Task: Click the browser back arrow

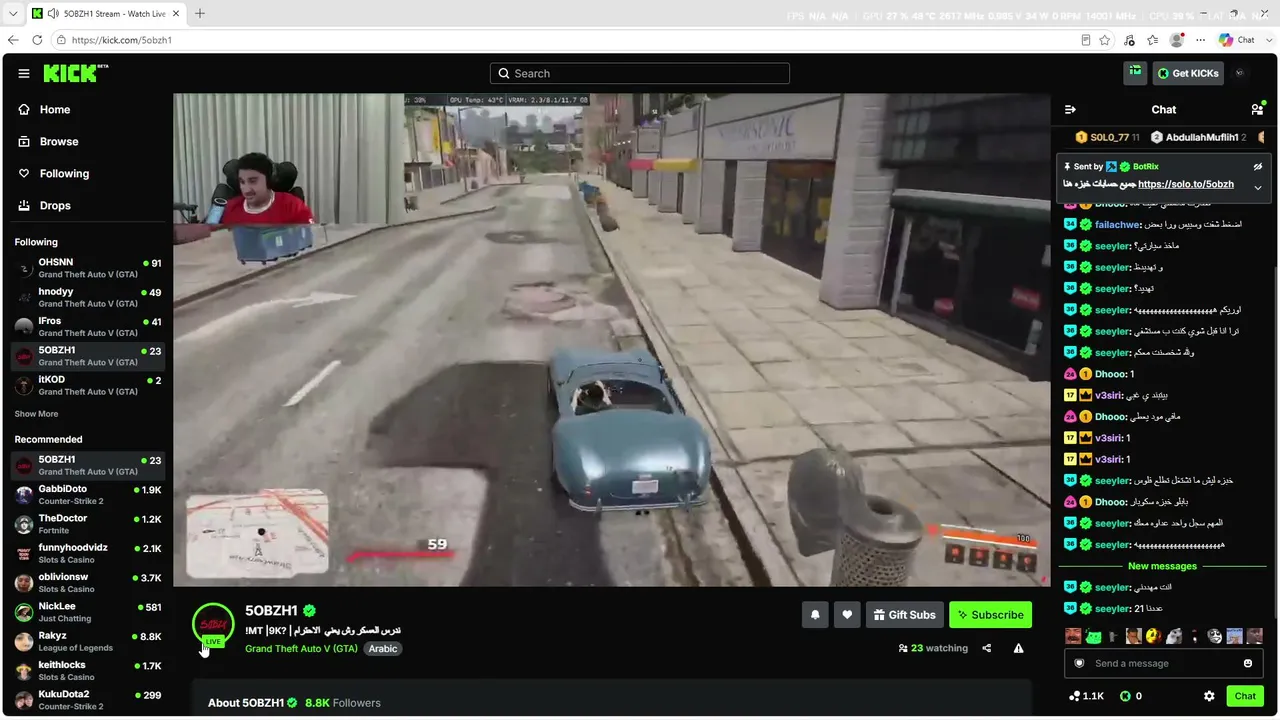Action: pyautogui.click(x=13, y=40)
